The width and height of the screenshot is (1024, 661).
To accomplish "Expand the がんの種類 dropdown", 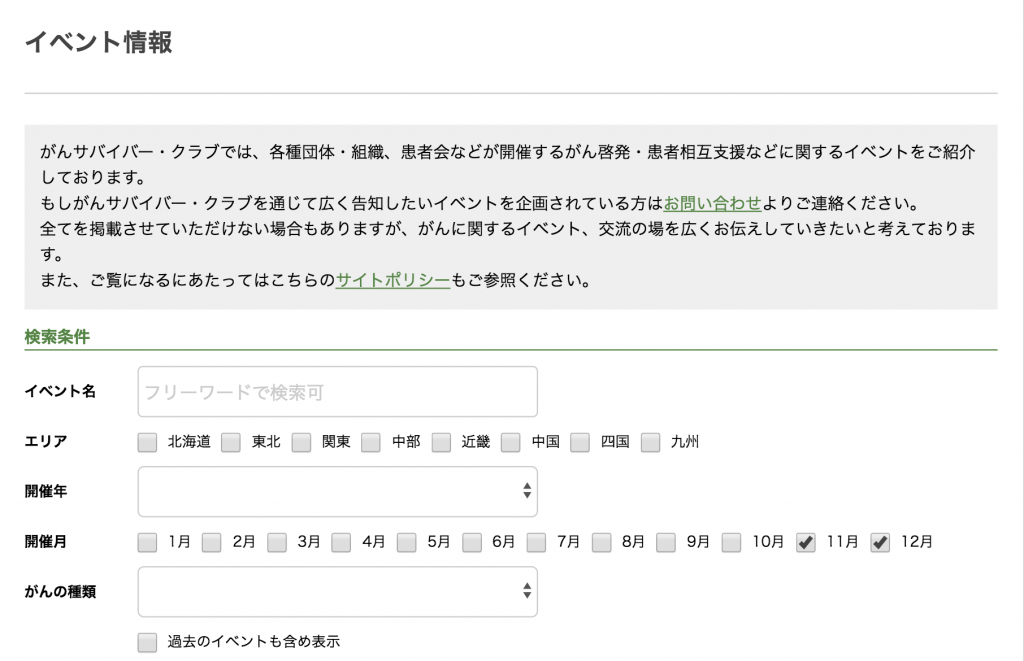I will 337,592.
